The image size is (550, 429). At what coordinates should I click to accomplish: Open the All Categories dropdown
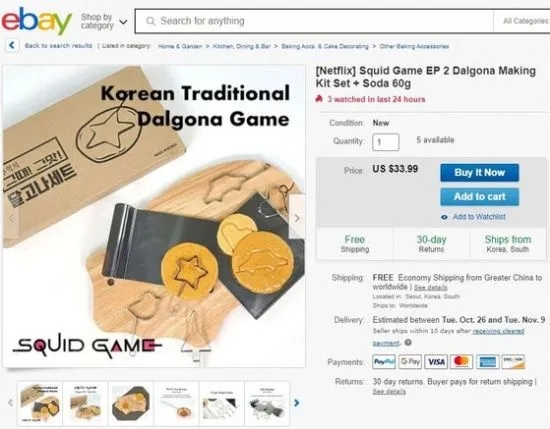pyautogui.click(x=525, y=21)
